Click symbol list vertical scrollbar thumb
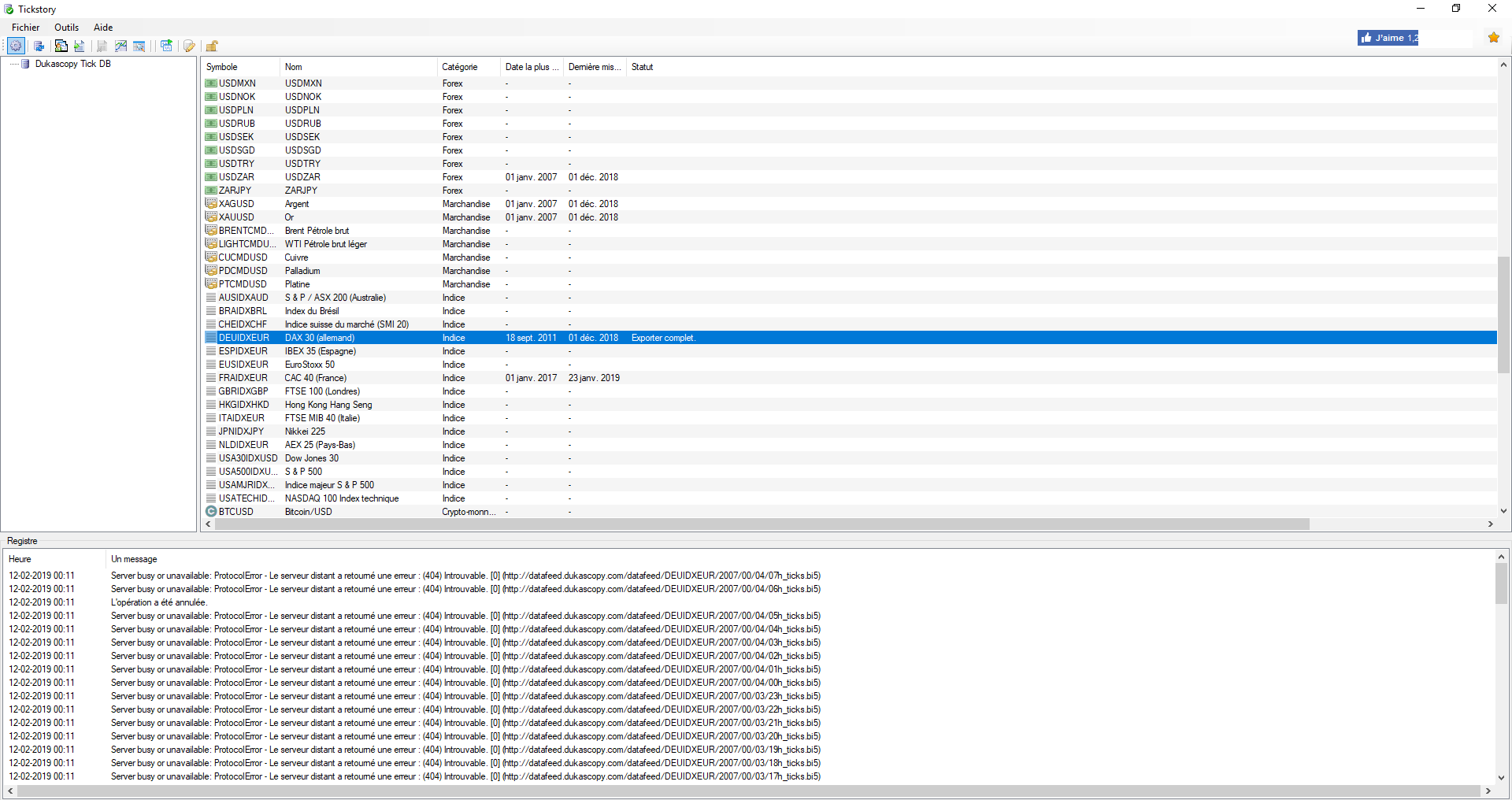The width and height of the screenshot is (1512, 800). click(1503, 314)
